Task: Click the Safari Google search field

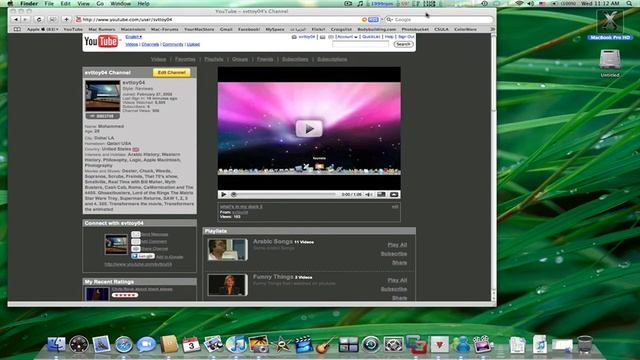Action: click(439, 20)
